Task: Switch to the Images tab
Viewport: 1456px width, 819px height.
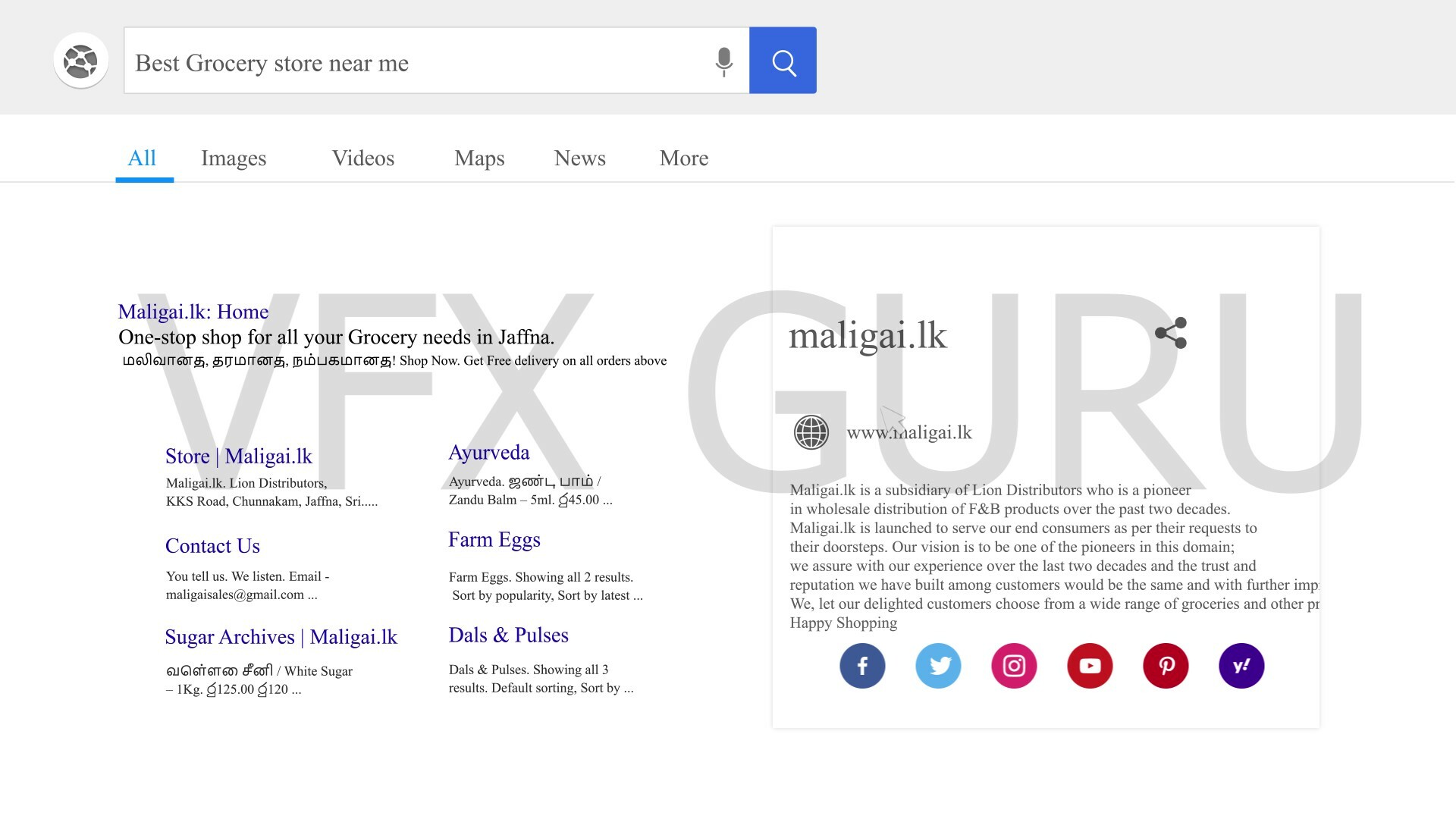Action: click(234, 158)
